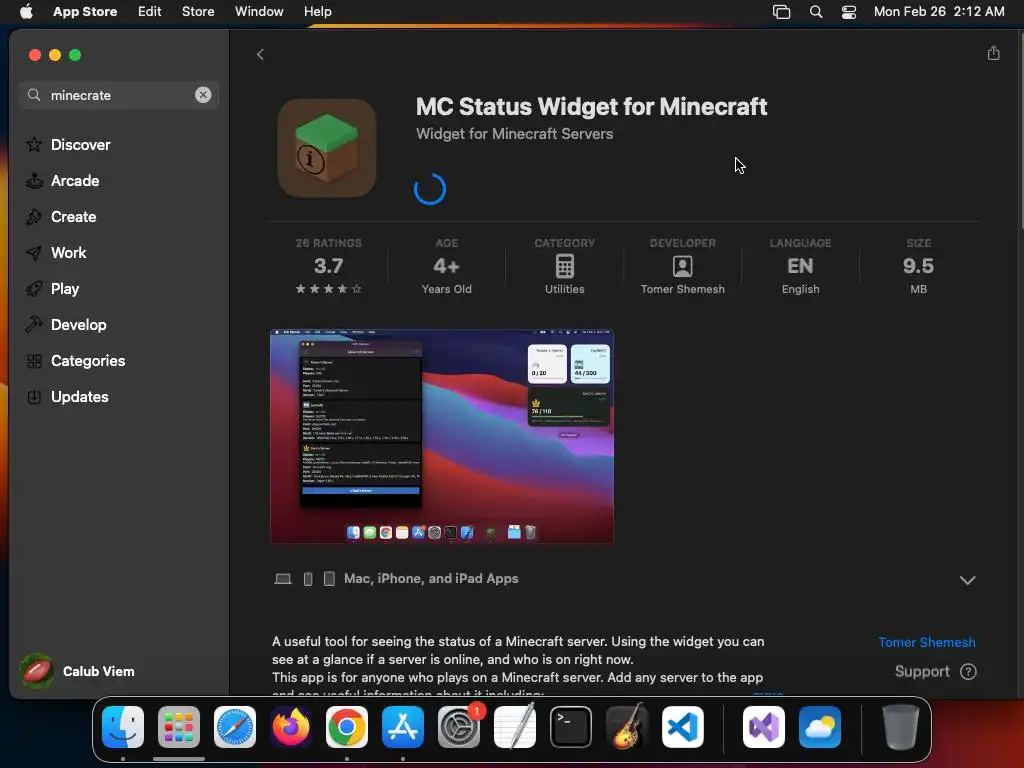This screenshot has width=1024, height=768.
Task: Click the download progress spinner
Action: 430,189
